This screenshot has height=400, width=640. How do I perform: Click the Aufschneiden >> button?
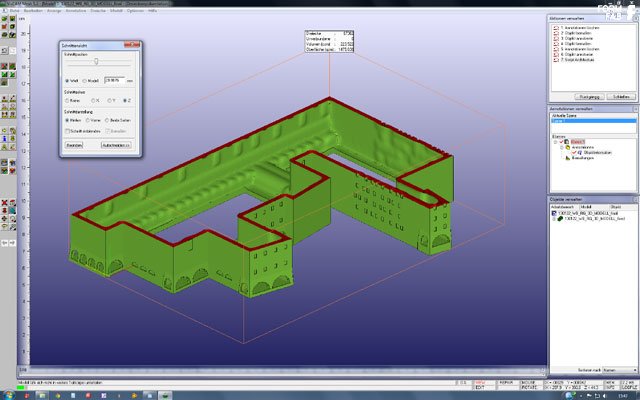pos(116,145)
